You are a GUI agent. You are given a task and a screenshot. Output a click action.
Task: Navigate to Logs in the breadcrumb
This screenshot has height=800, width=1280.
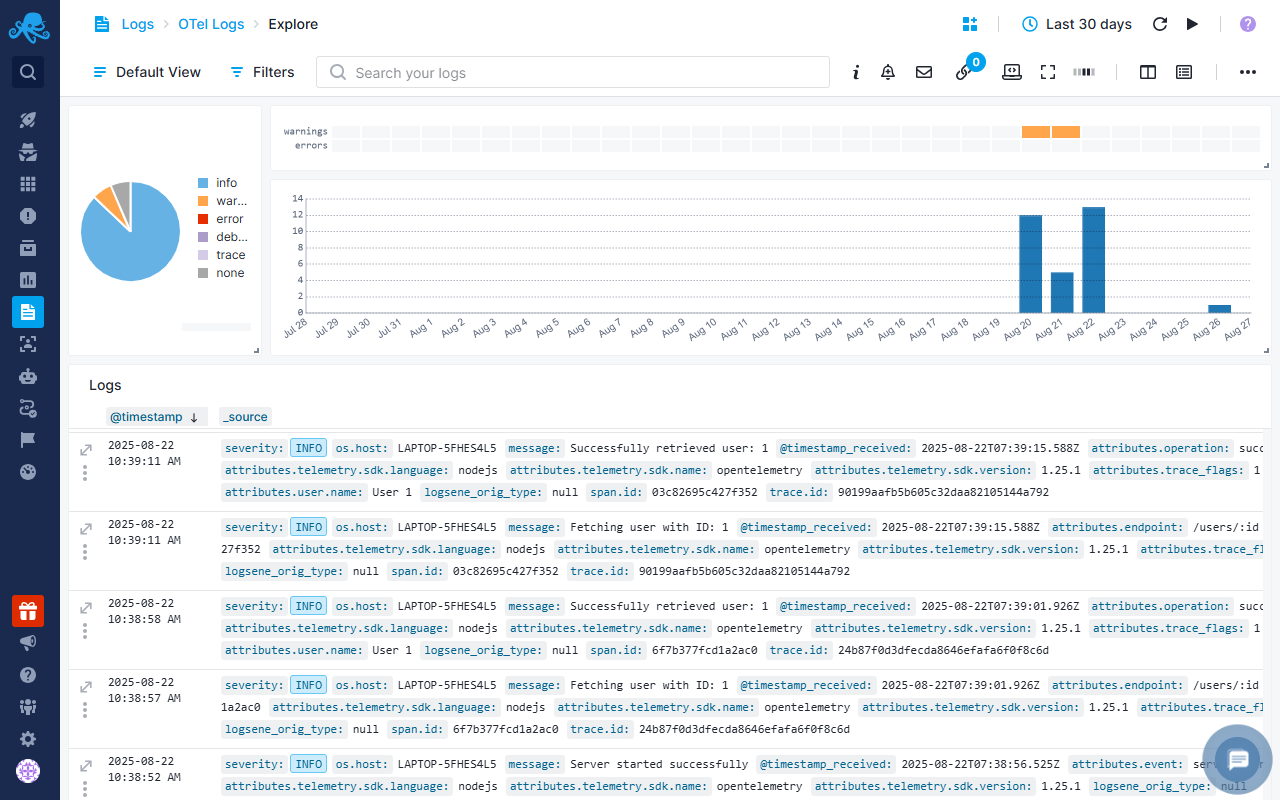pyautogui.click(x=137, y=24)
